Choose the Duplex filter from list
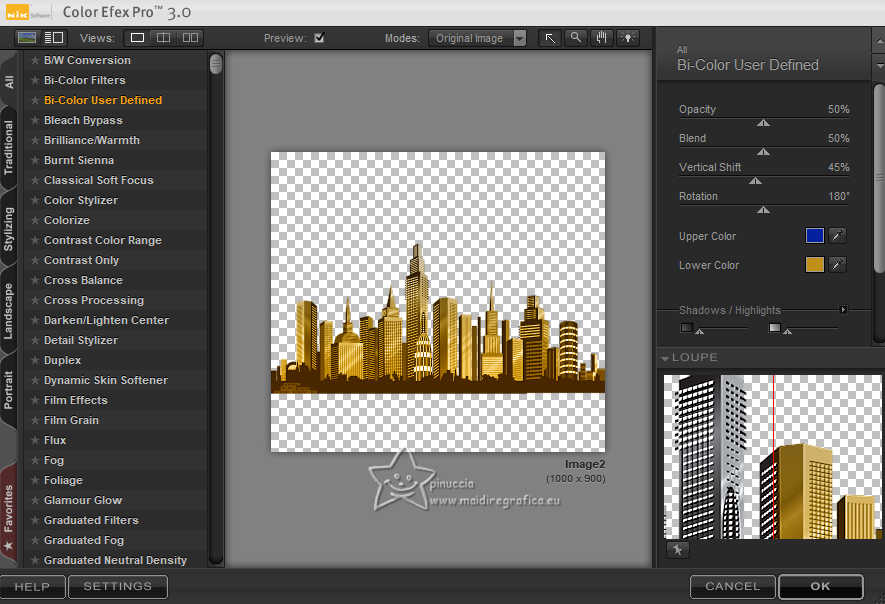Screen dimensions: 885x604 point(62,360)
